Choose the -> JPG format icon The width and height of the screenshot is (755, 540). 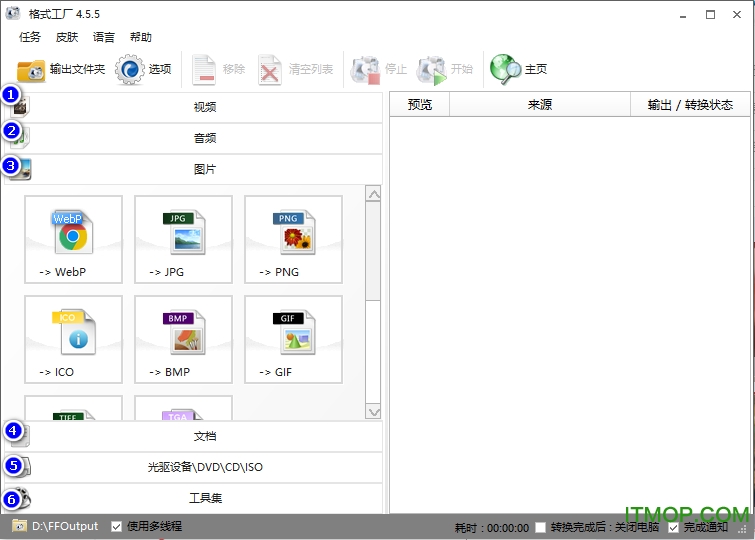pyautogui.click(x=183, y=239)
